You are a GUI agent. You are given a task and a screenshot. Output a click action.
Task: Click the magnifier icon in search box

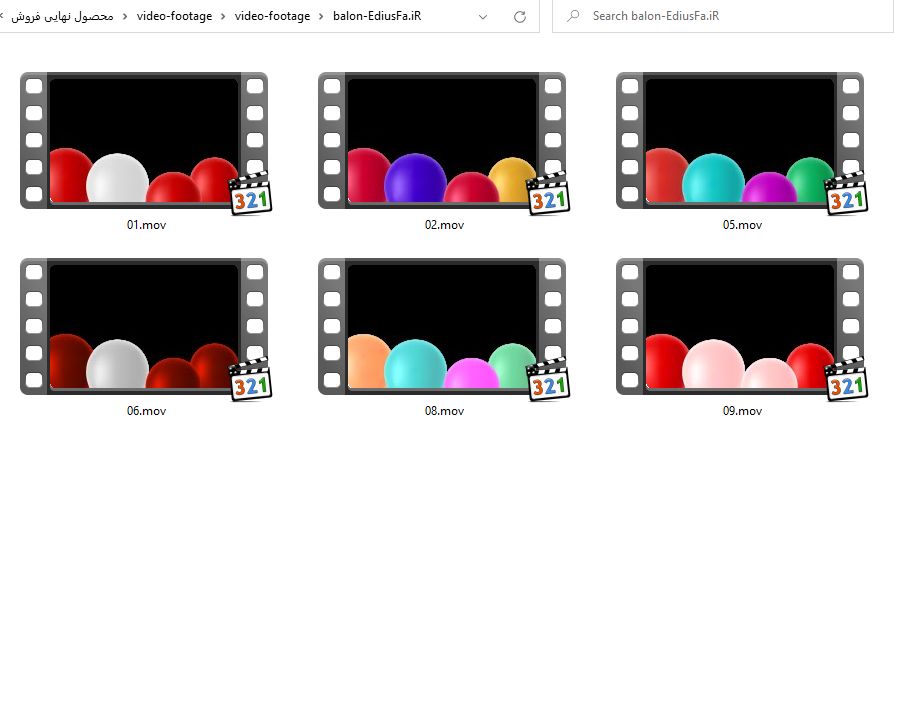[x=573, y=17]
